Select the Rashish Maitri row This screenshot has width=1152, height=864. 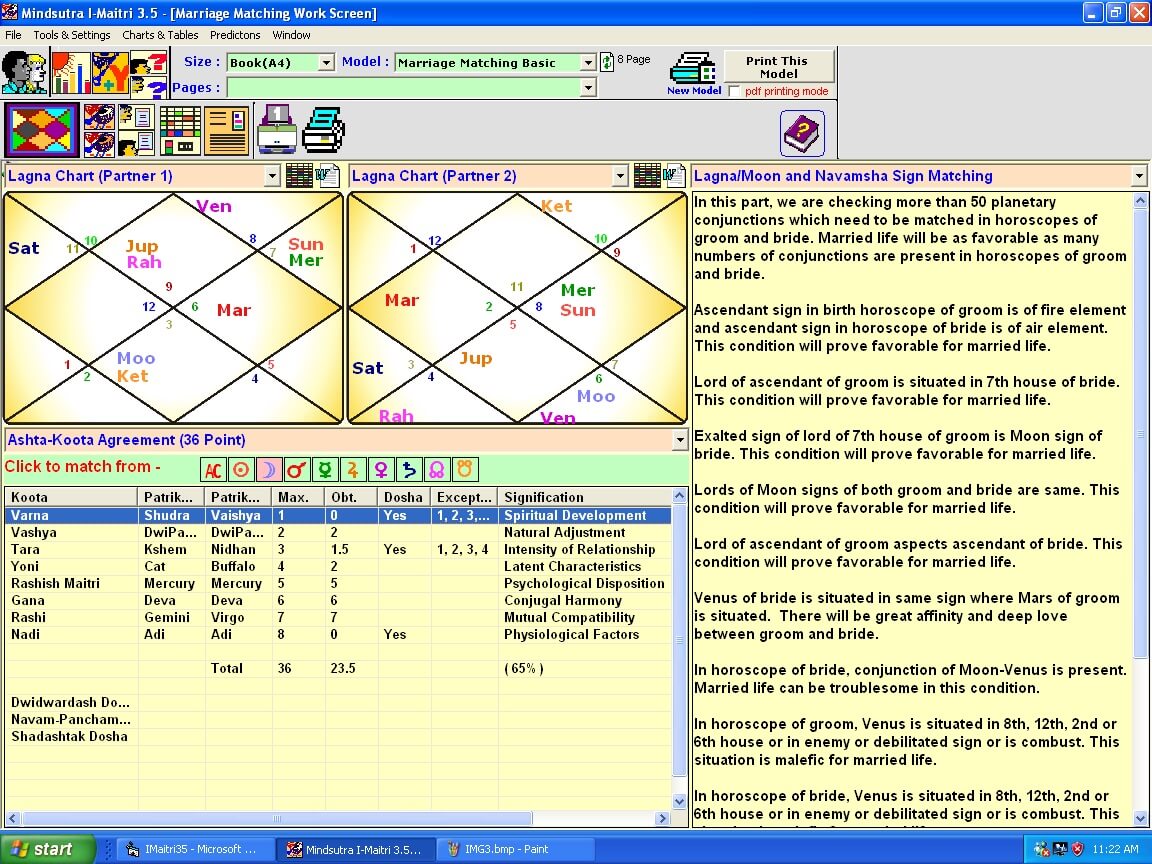point(338,583)
